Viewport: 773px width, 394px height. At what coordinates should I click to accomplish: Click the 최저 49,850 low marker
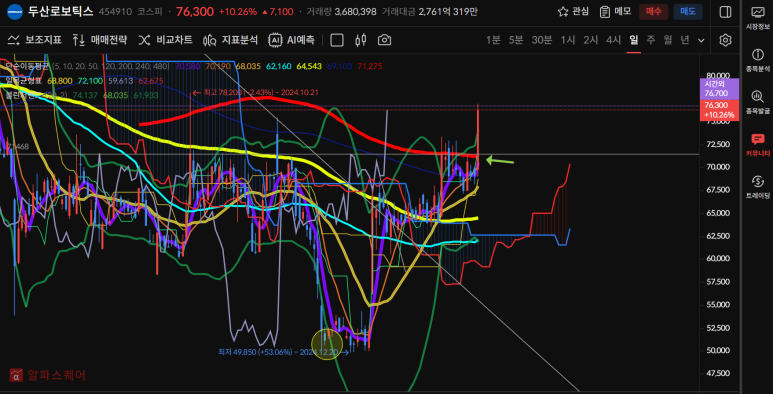(283, 352)
